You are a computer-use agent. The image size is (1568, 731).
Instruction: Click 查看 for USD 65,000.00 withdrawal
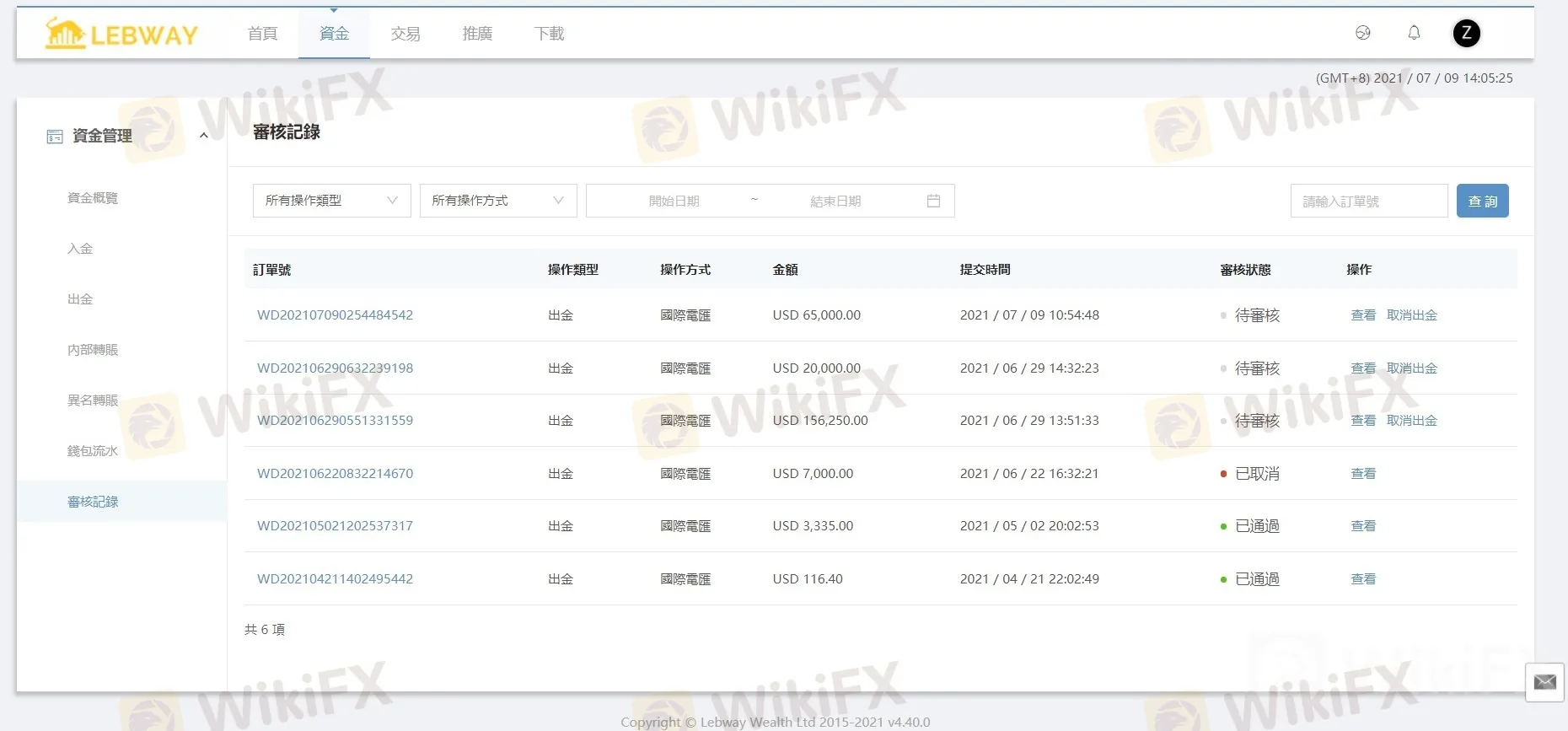pos(1363,315)
